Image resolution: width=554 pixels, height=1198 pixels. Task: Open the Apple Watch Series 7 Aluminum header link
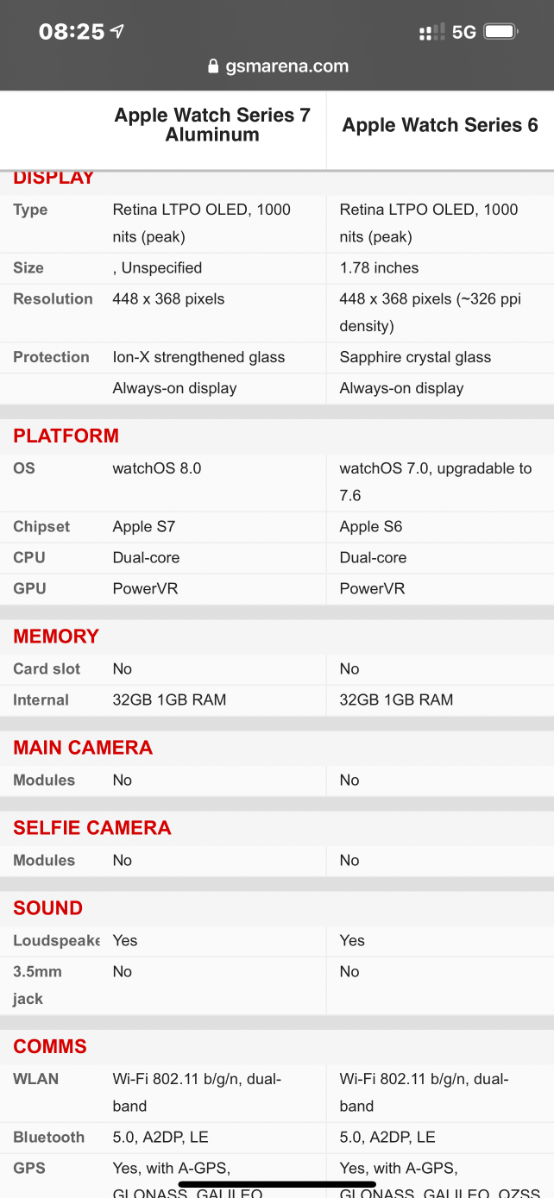(212, 125)
